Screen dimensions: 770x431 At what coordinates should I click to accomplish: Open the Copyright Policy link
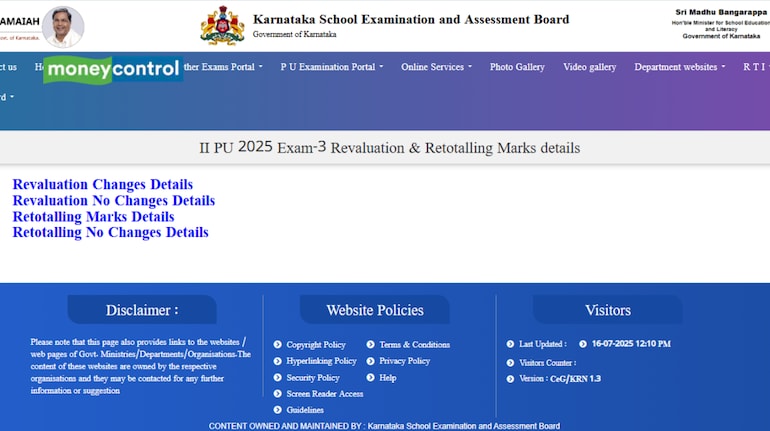tap(316, 345)
